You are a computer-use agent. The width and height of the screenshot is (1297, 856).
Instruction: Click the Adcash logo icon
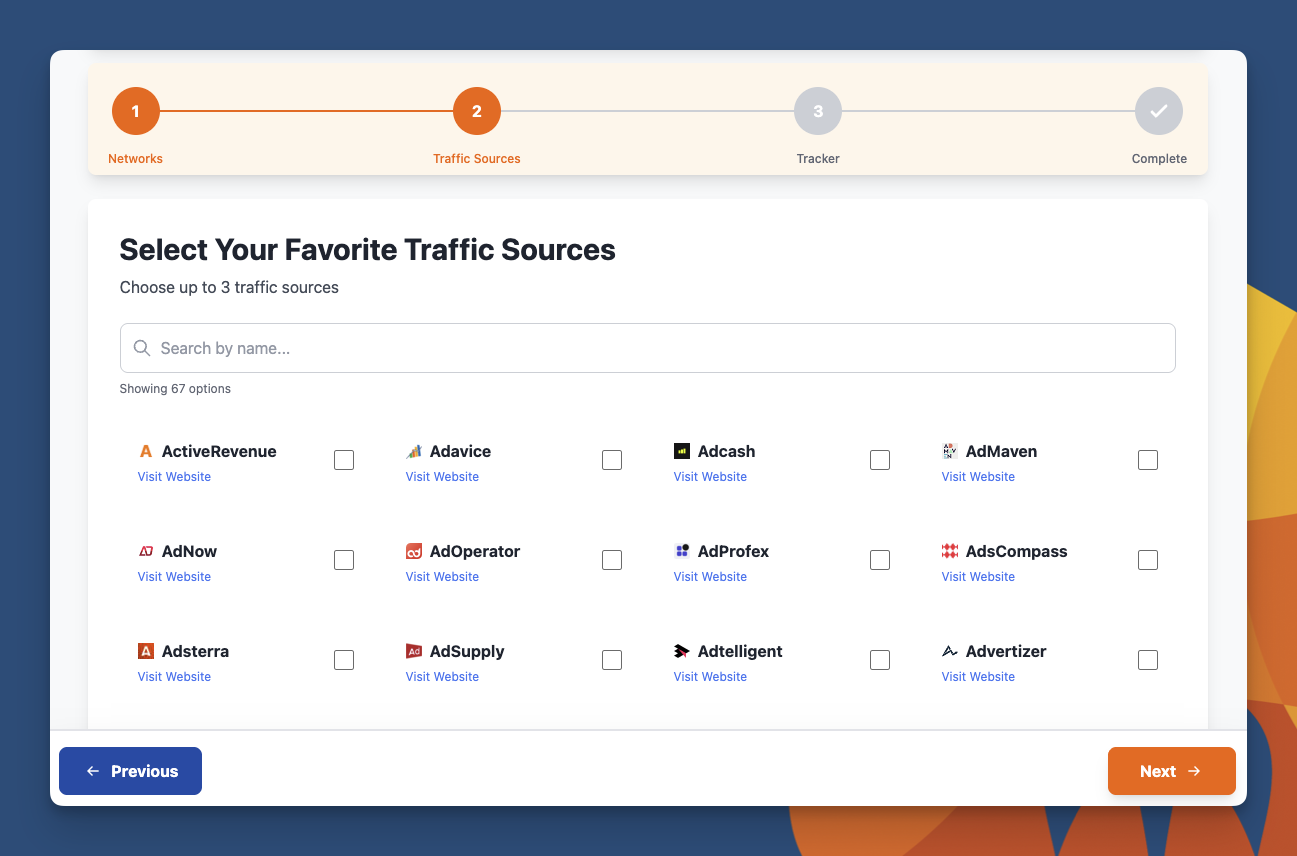click(x=682, y=452)
